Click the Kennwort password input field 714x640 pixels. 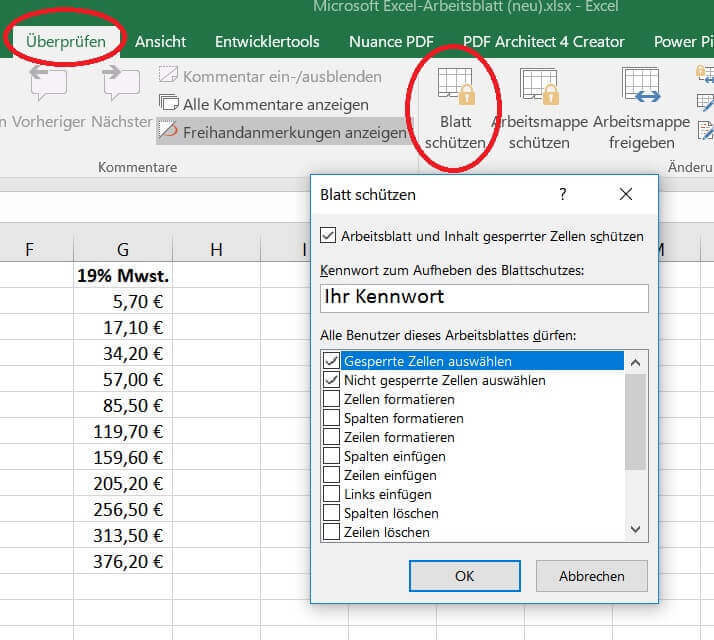484,298
